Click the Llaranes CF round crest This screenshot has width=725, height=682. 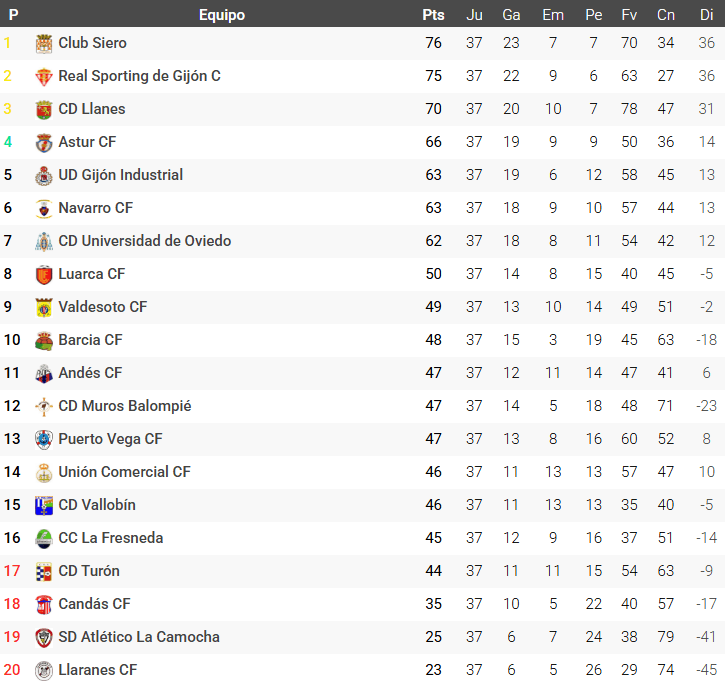point(44,670)
